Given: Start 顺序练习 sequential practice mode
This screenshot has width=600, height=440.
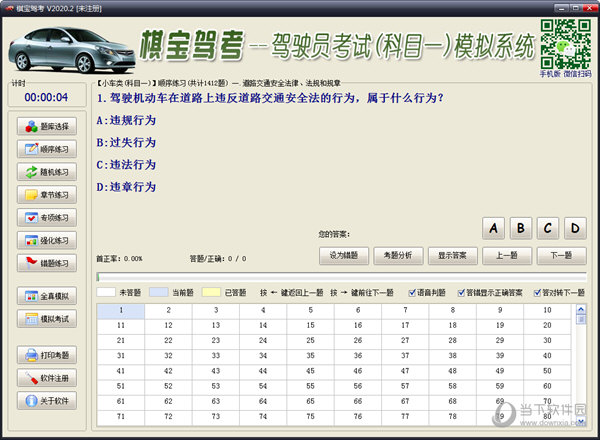Looking at the screenshot, I should 47,149.
